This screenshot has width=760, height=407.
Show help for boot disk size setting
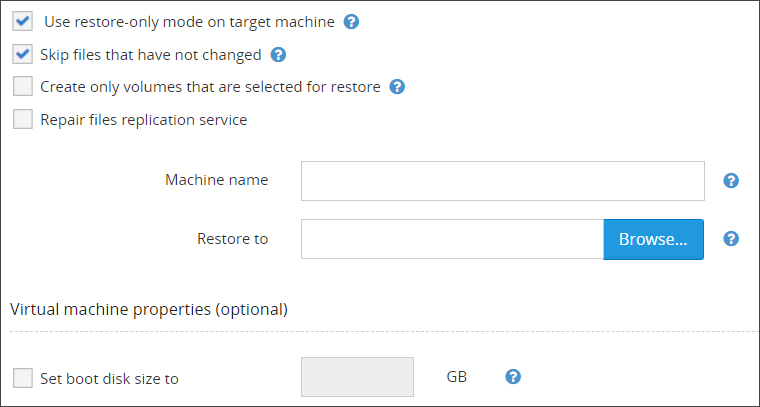pyautogui.click(x=513, y=377)
